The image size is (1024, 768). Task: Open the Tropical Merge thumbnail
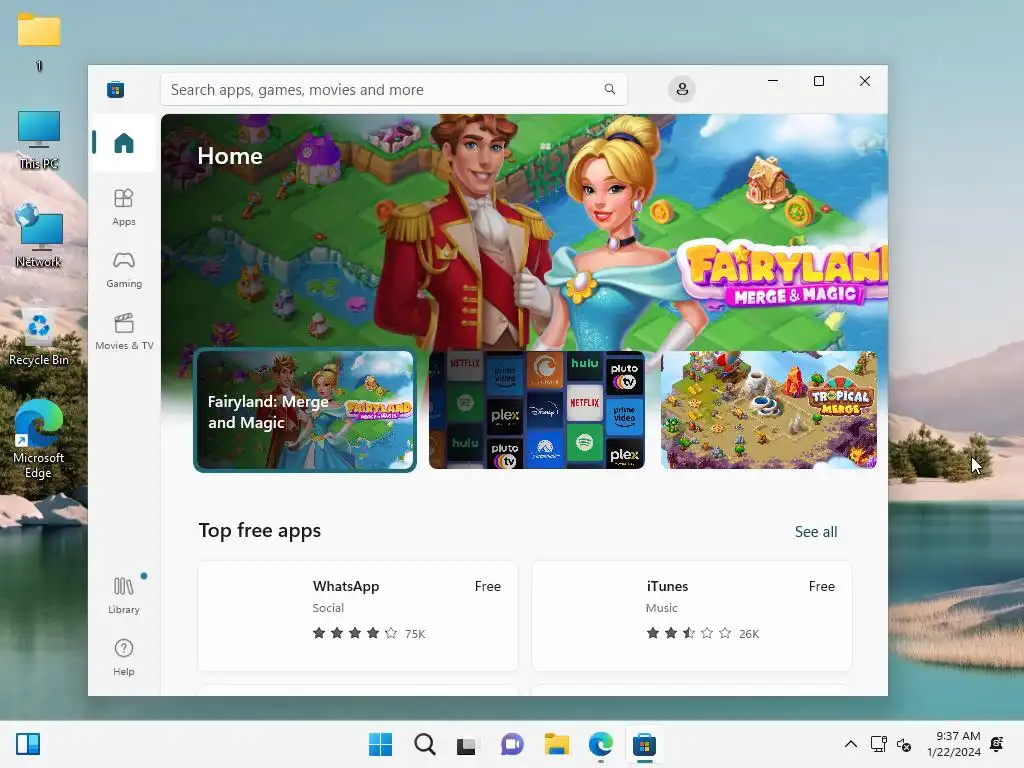point(769,410)
